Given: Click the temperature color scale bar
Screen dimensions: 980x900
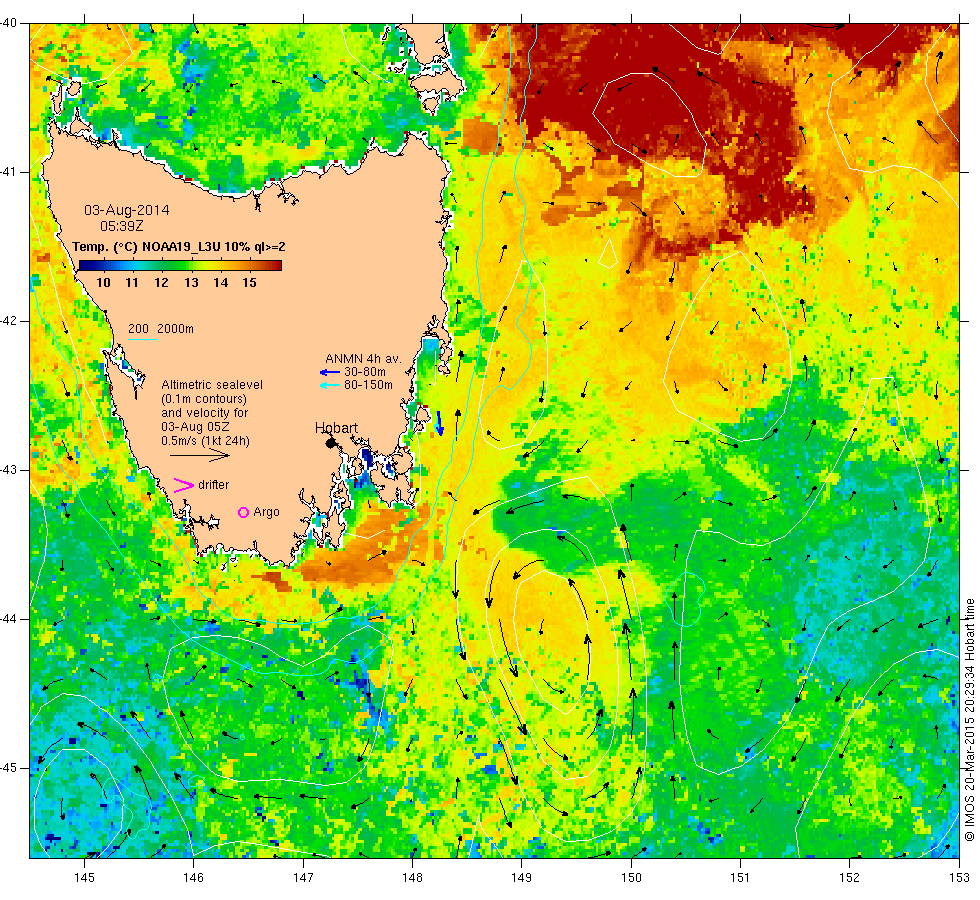Looking at the screenshot, I should pos(180,266).
